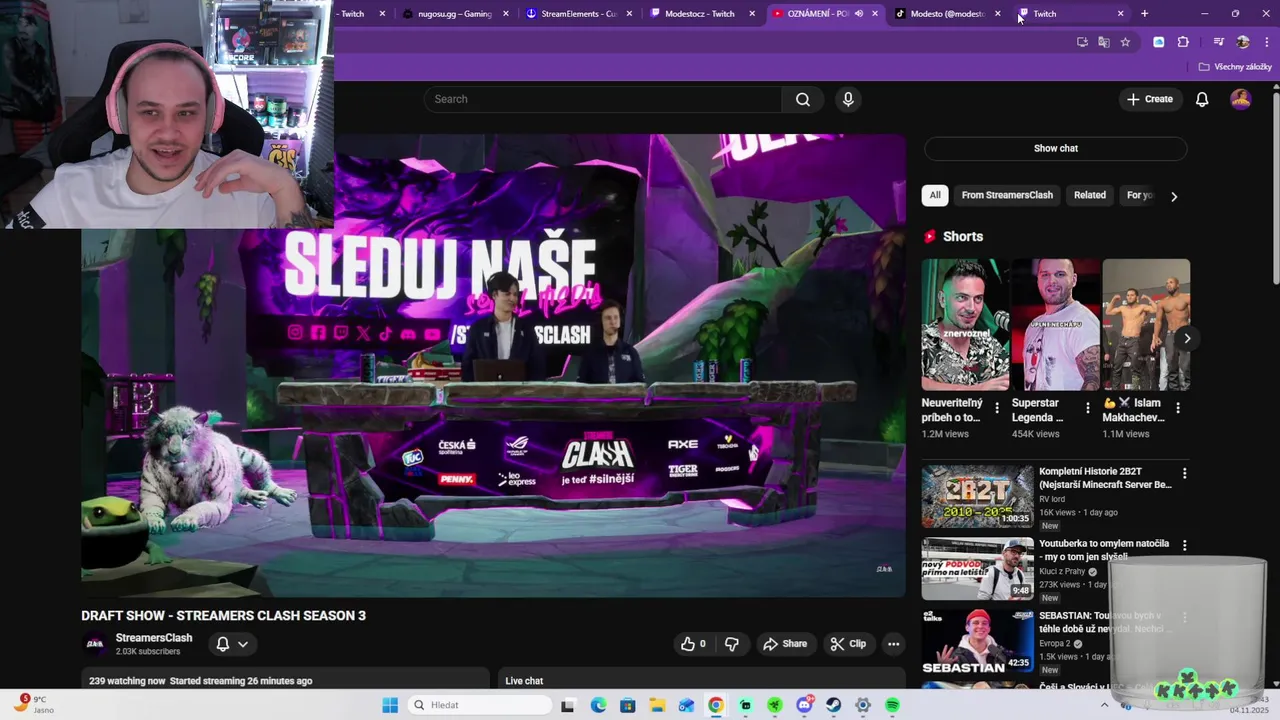The width and height of the screenshot is (1280, 720).
Task: Click the install app icon in address bar
Action: (x=1082, y=42)
